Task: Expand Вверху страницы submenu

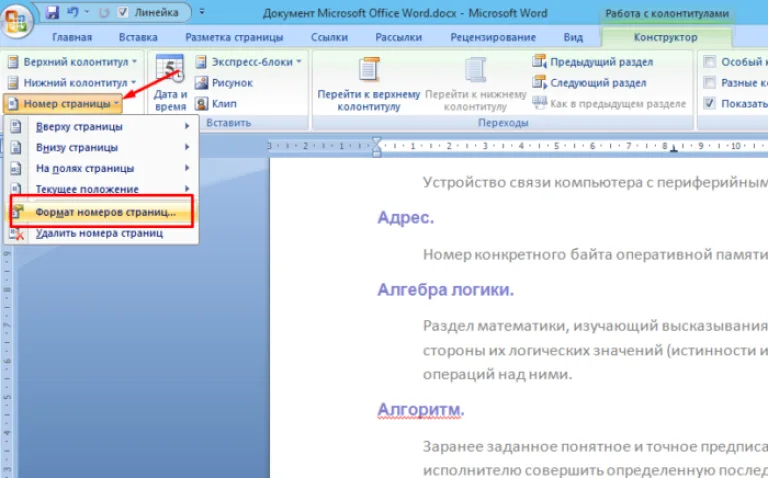Action: click(x=101, y=126)
